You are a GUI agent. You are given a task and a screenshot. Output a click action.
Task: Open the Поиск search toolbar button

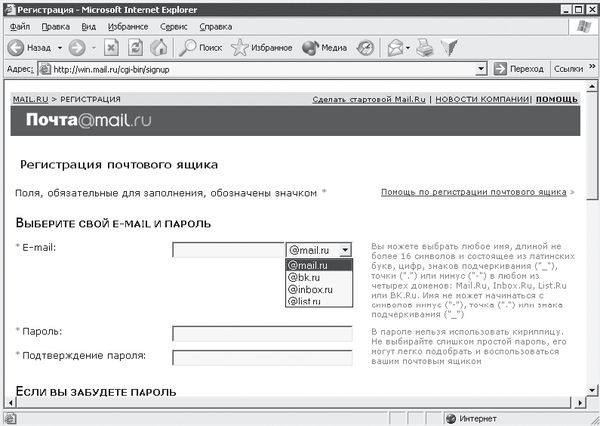click(201, 47)
